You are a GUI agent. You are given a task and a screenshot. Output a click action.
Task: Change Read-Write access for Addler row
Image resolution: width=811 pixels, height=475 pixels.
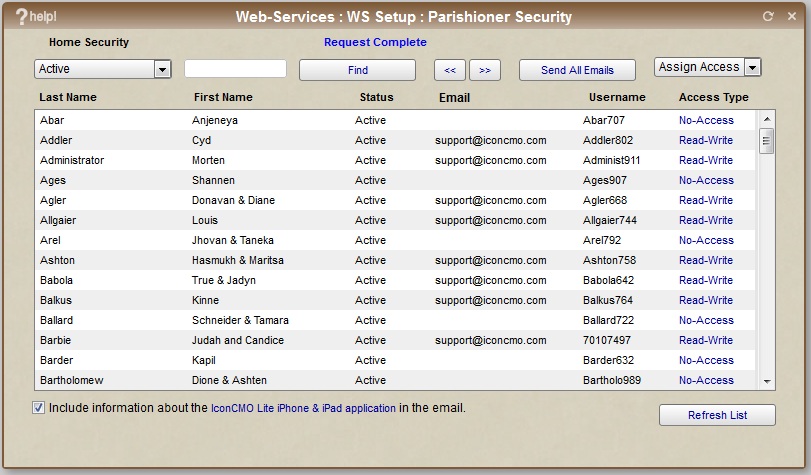[705, 140]
